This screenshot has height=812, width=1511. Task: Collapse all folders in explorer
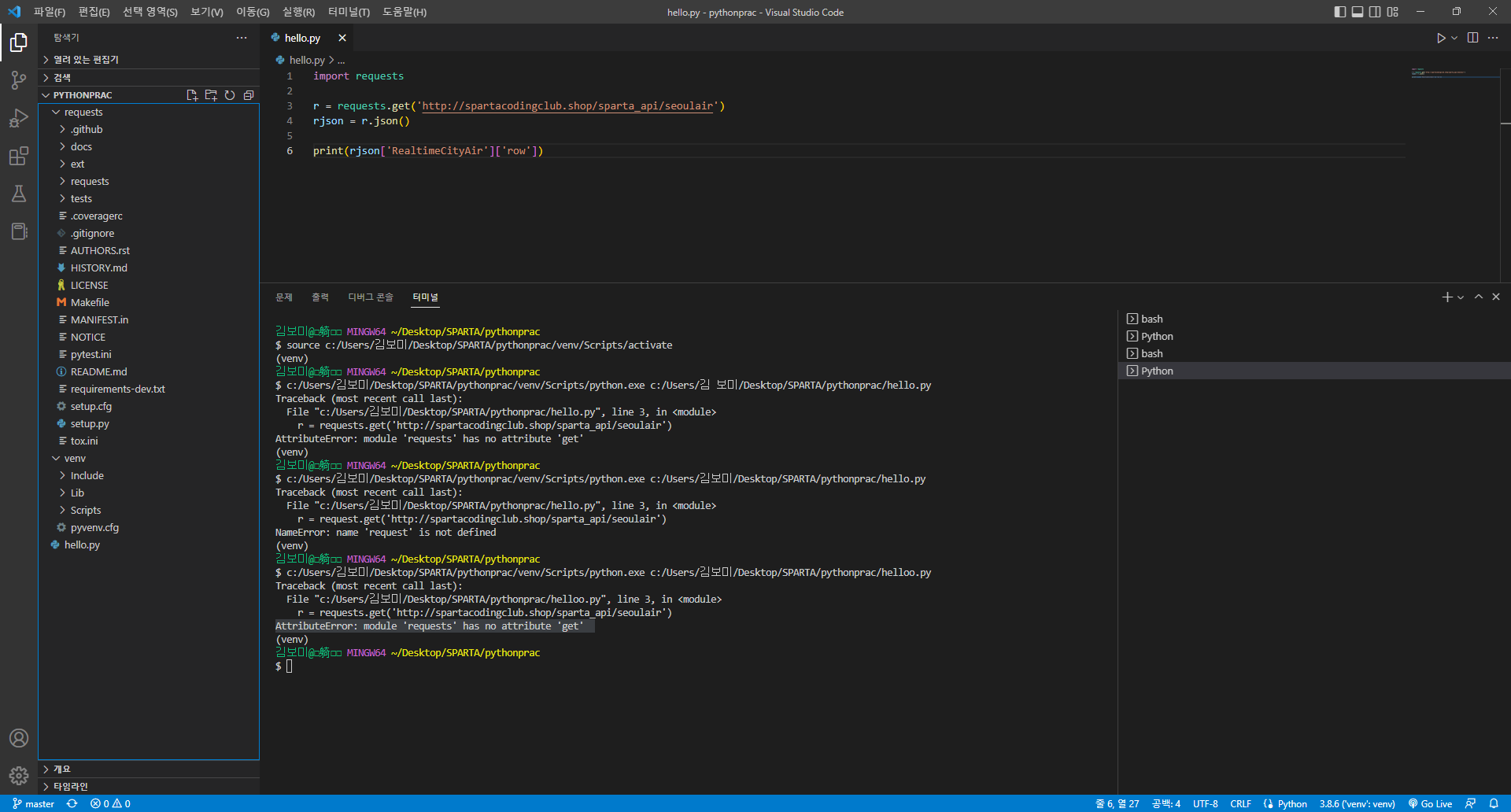(249, 95)
